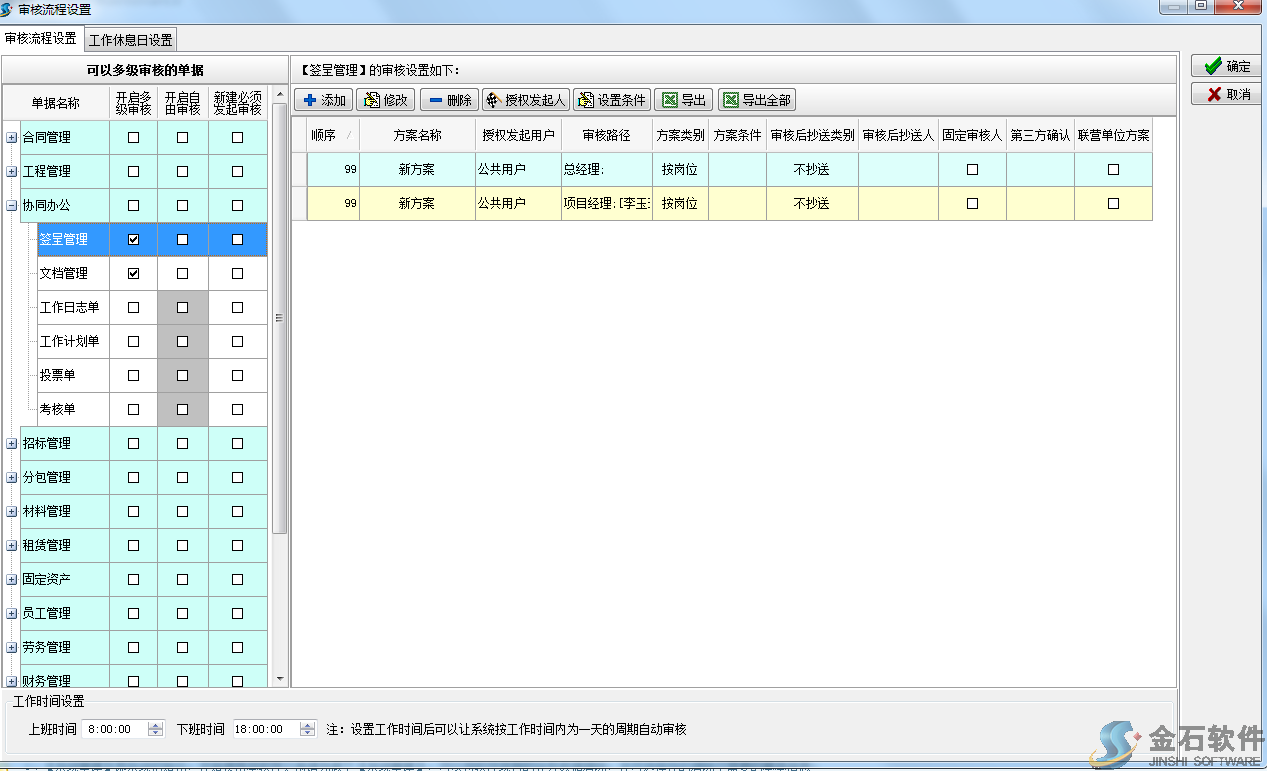Check 固定审核人 box in first scheme row

point(972,170)
